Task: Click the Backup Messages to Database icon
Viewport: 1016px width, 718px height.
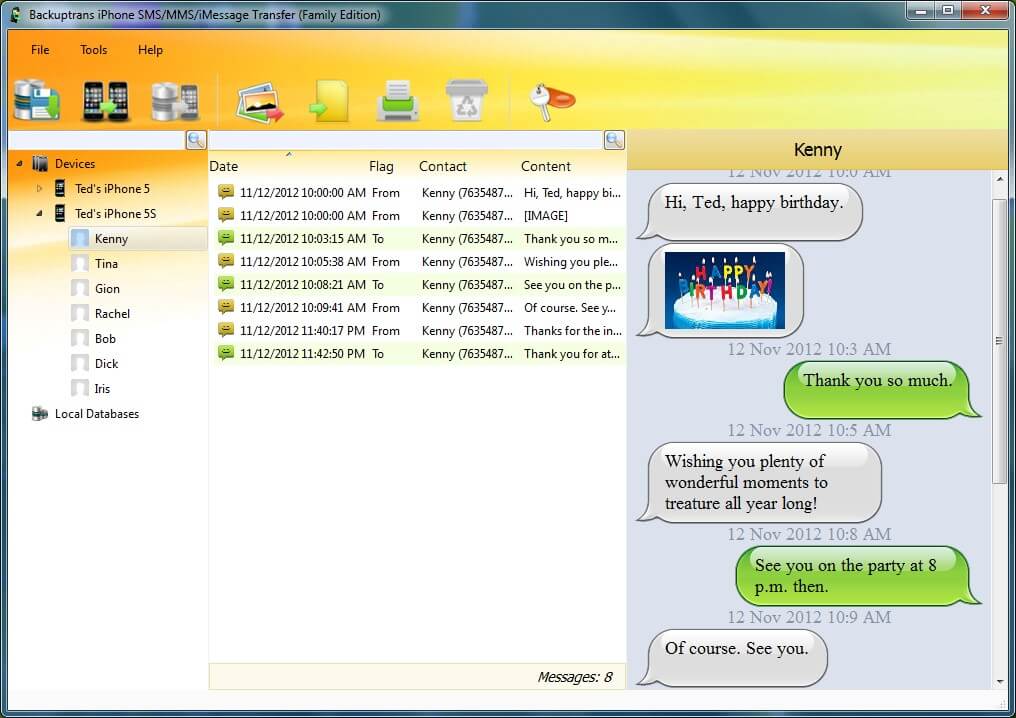Action: pyautogui.click(x=37, y=100)
